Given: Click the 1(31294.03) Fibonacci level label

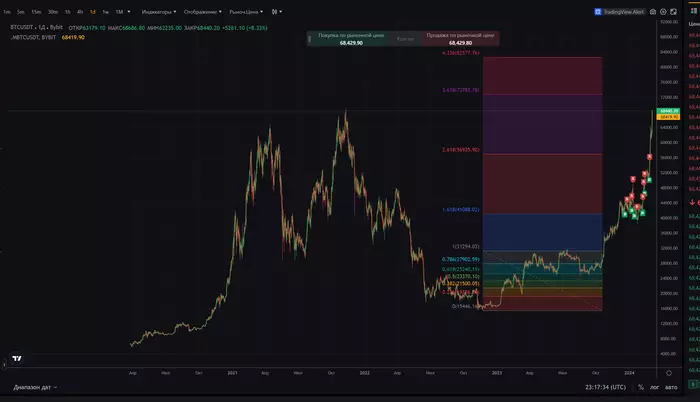Looking at the screenshot, I should (466, 247).
